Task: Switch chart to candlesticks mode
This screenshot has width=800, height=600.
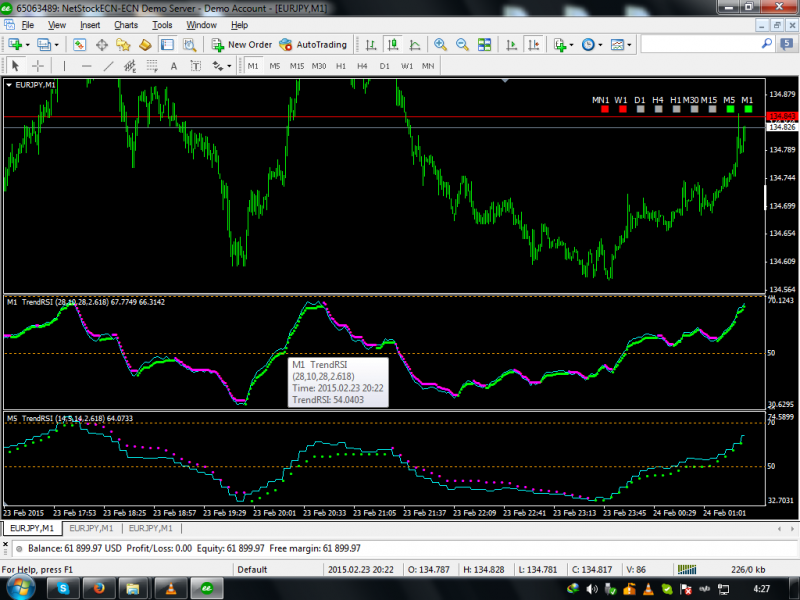Action: coord(392,44)
